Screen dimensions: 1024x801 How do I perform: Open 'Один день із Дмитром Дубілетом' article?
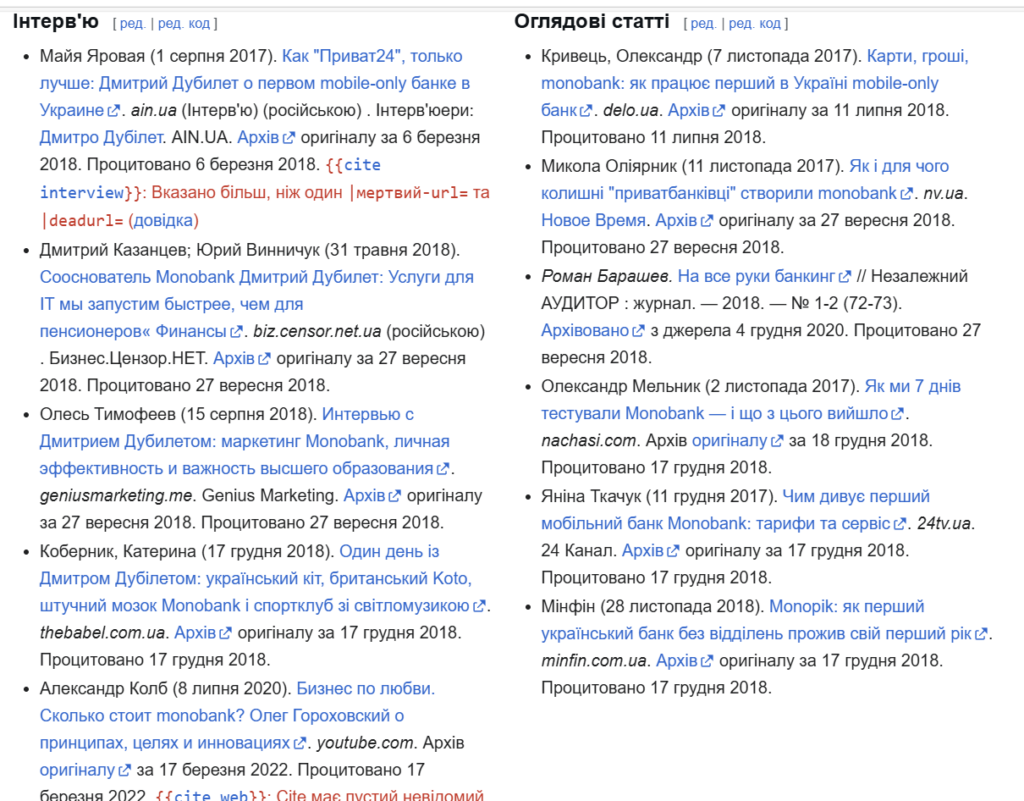(x=263, y=578)
